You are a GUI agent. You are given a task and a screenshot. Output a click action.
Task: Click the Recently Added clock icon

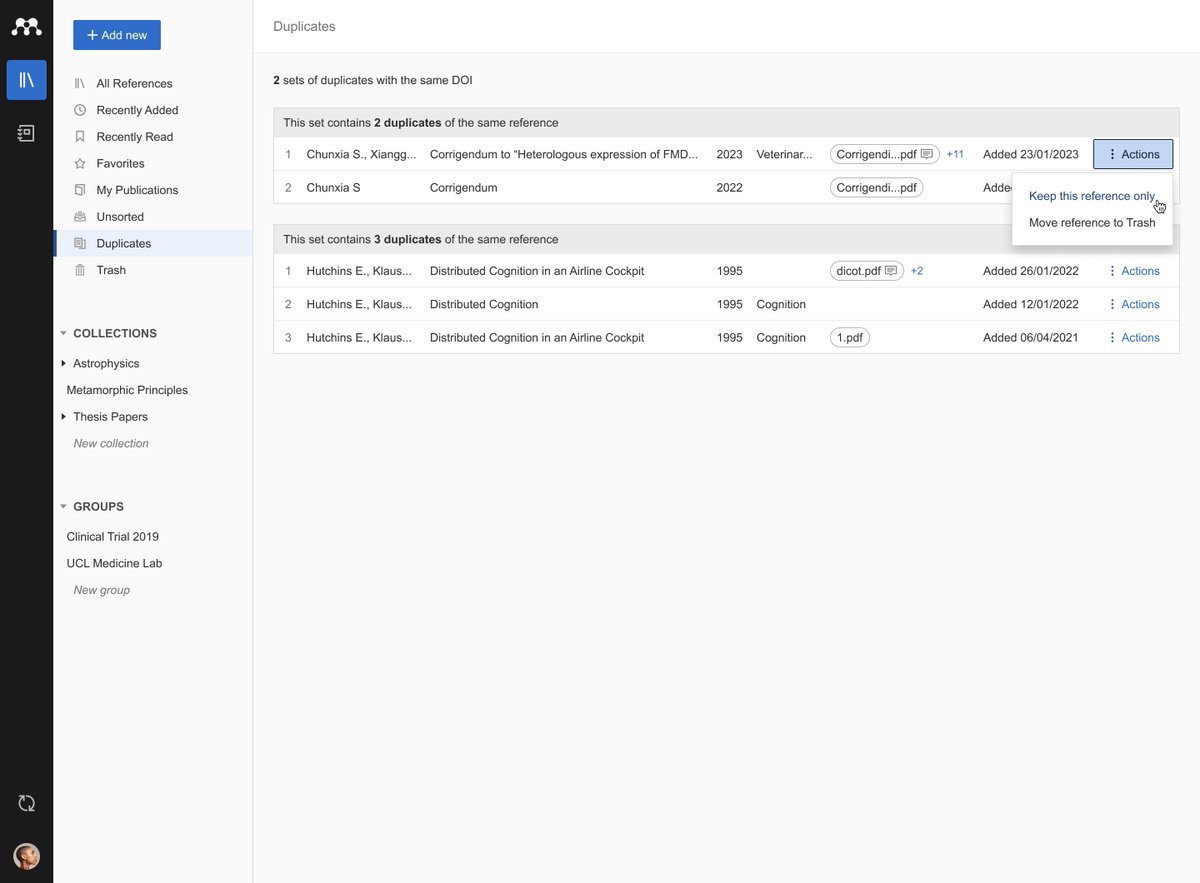pos(80,110)
